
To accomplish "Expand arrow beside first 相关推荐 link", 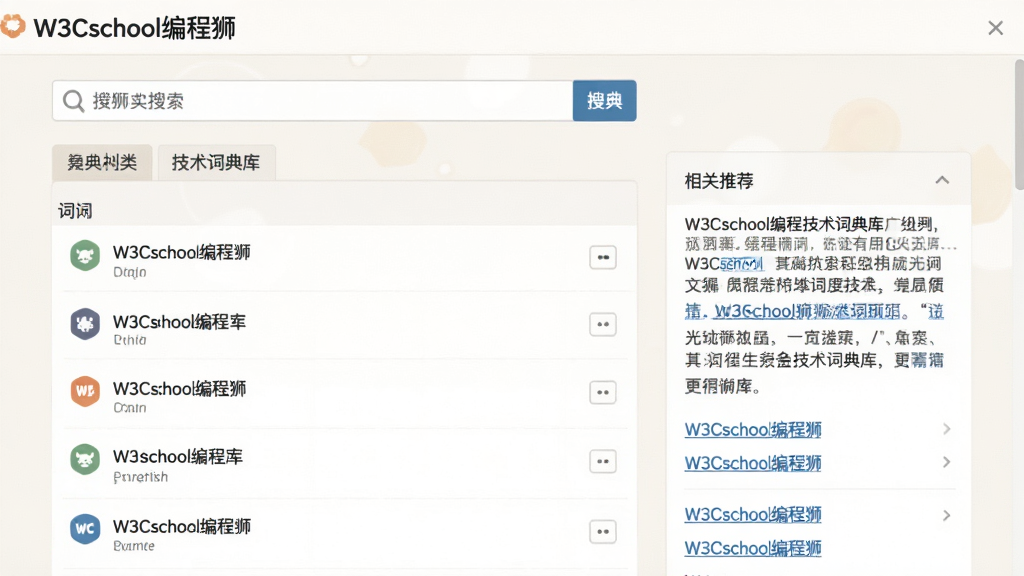I will (x=946, y=429).
